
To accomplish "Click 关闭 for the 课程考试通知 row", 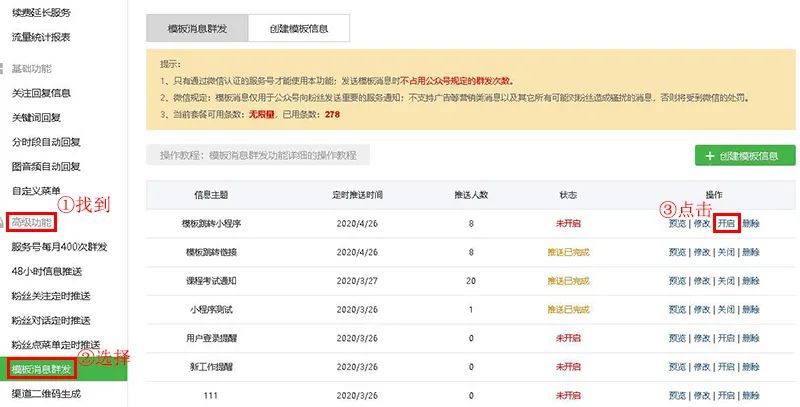I will pos(727,281).
